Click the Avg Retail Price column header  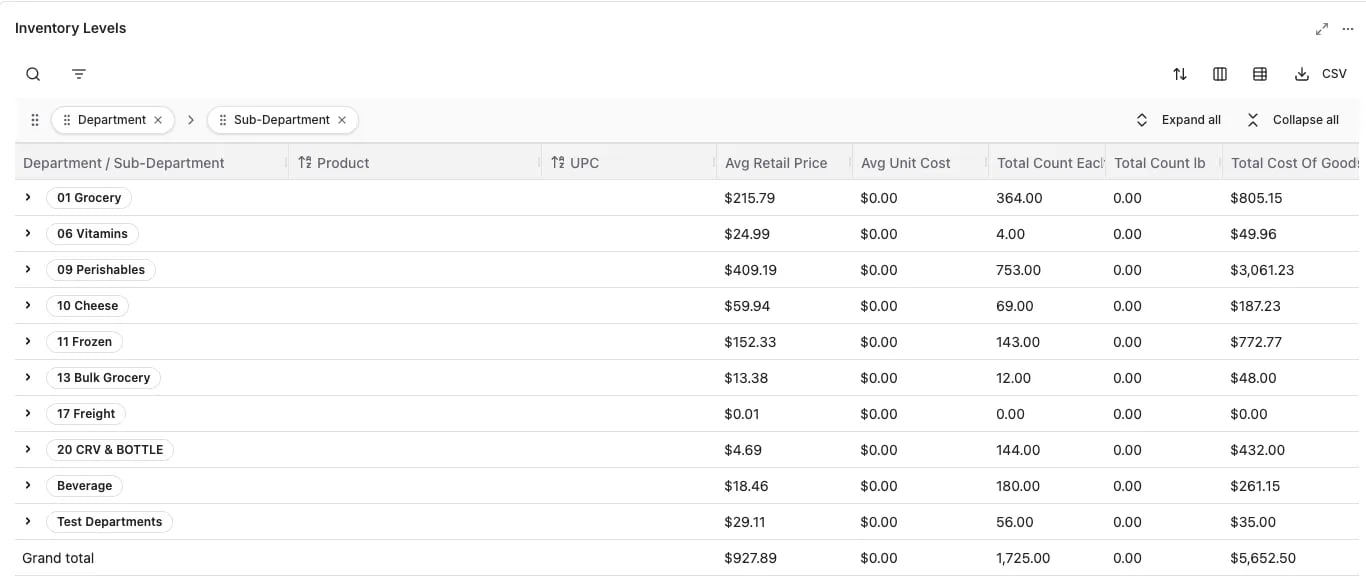tap(783, 163)
